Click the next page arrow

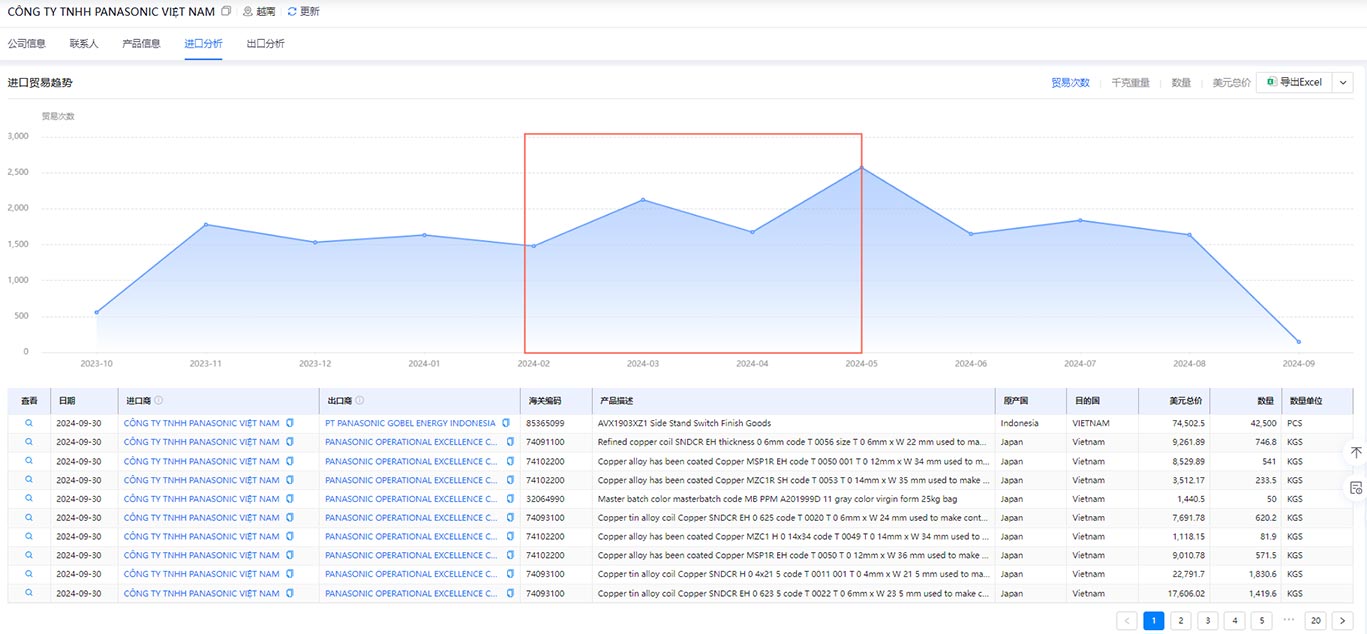tap(1343, 621)
